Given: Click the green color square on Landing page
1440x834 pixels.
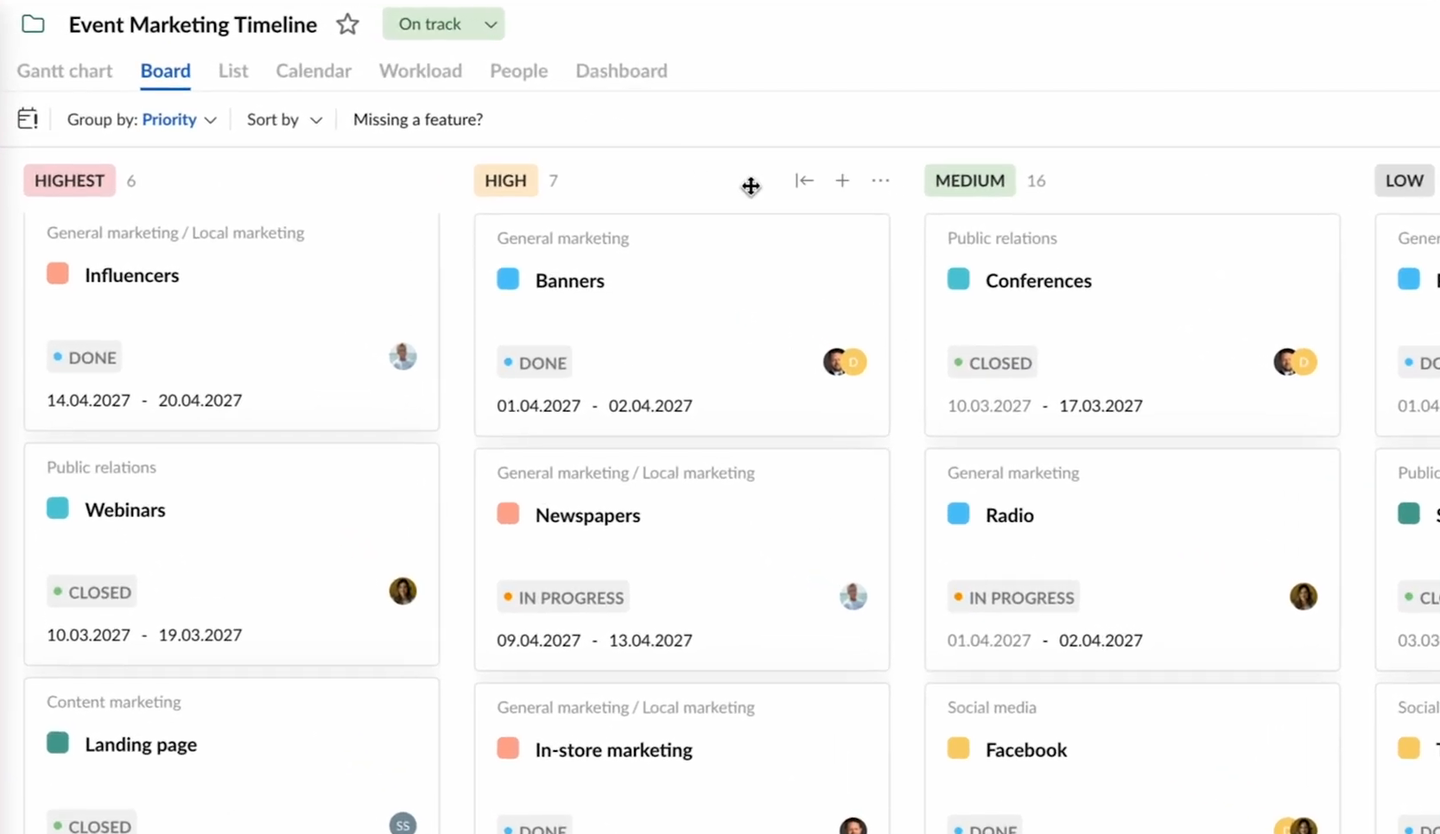Looking at the screenshot, I should pyautogui.click(x=58, y=743).
